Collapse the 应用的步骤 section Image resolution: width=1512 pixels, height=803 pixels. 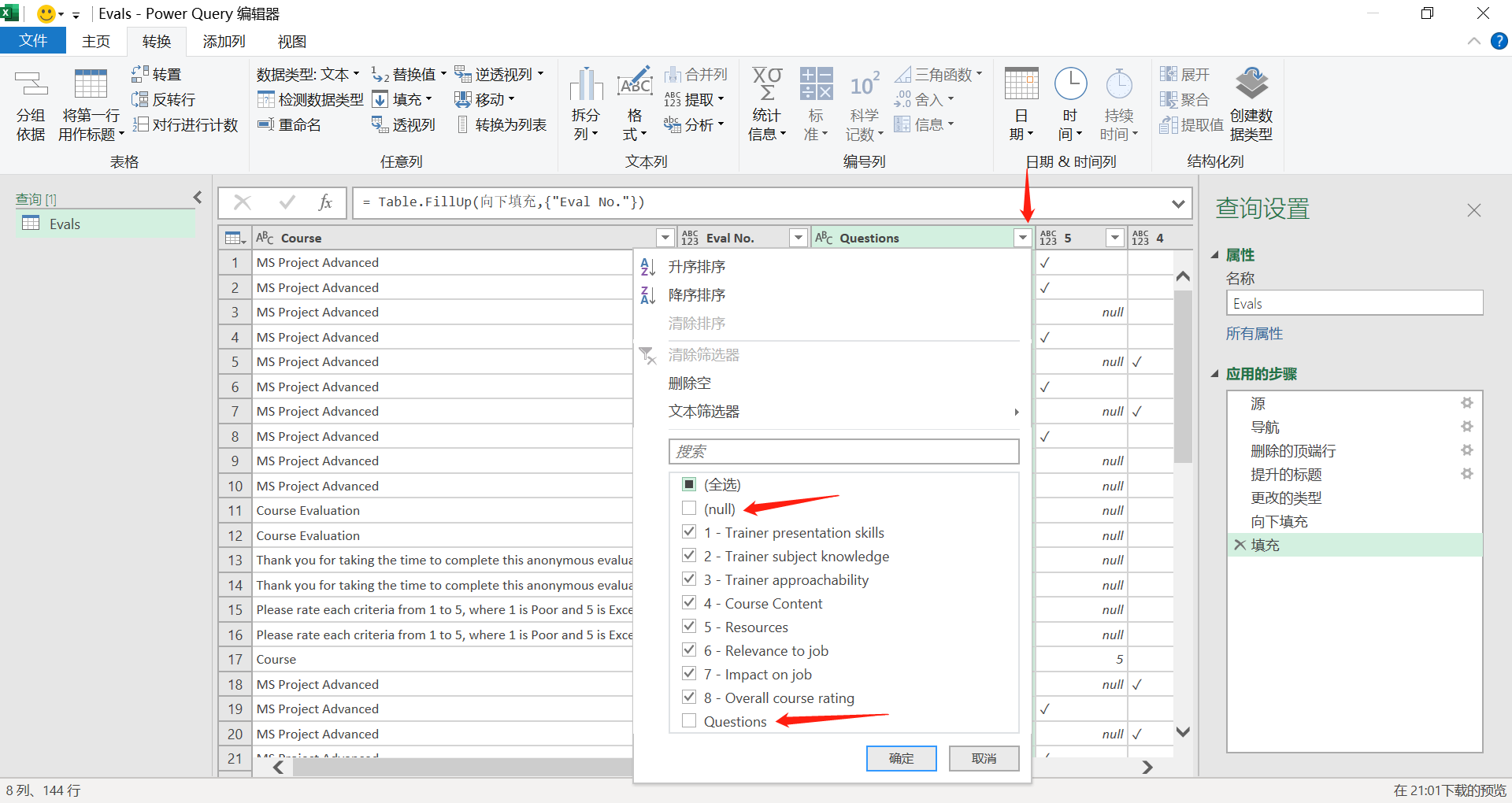pos(1214,374)
